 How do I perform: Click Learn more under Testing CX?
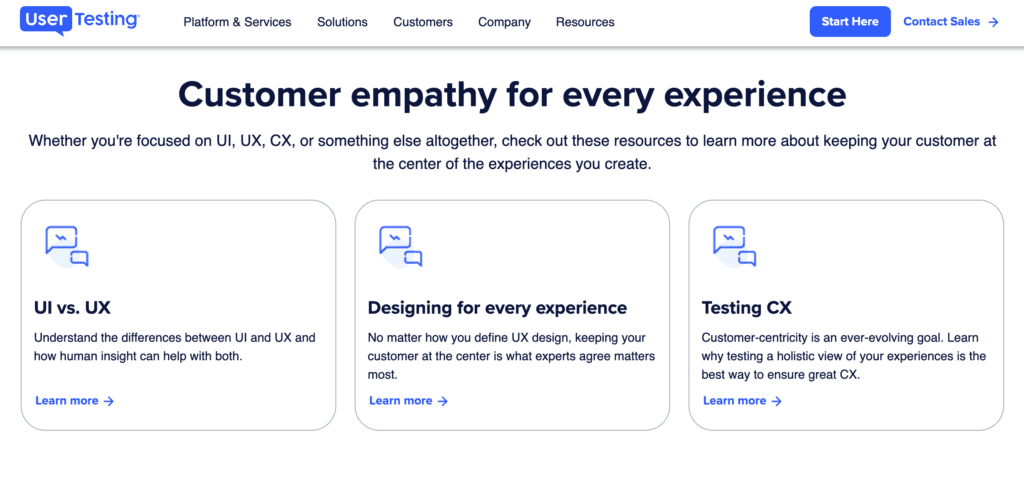coord(735,401)
